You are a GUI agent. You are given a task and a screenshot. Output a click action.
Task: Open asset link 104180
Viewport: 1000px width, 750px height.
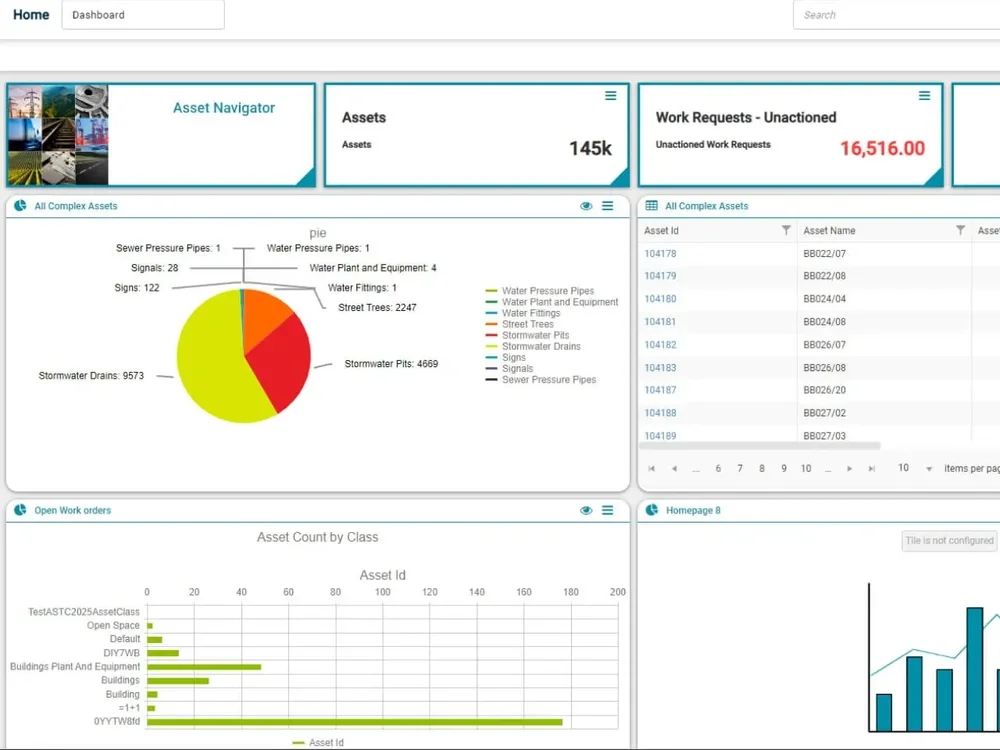click(660, 298)
